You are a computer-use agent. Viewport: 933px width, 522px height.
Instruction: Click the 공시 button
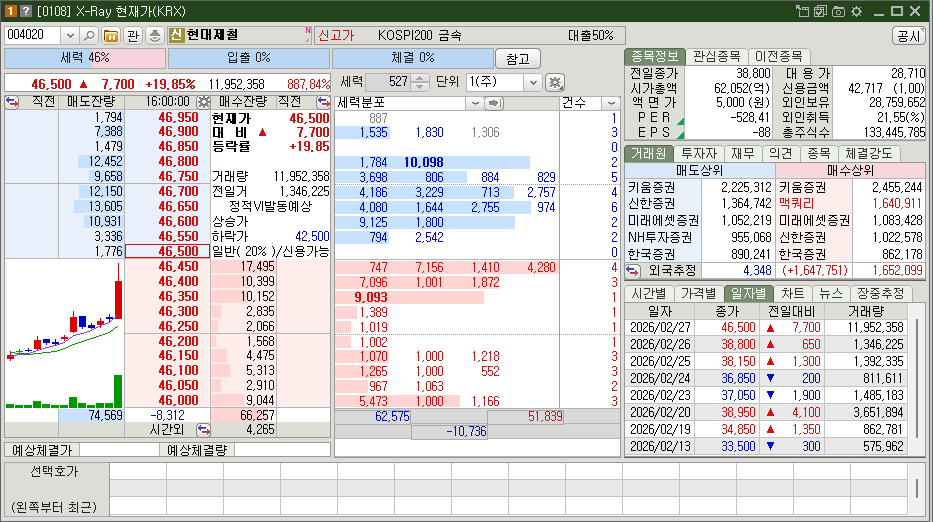tap(908, 35)
